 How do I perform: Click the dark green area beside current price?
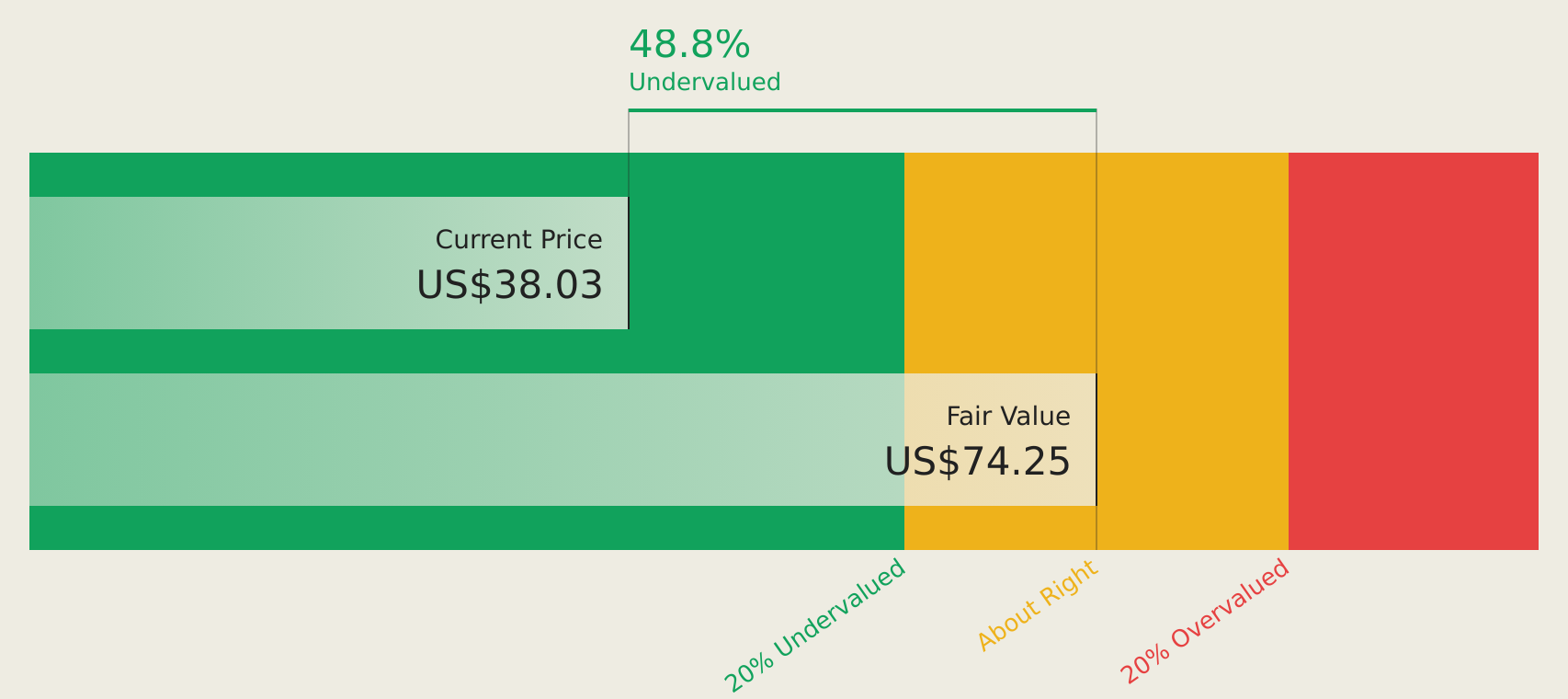point(767,263)
